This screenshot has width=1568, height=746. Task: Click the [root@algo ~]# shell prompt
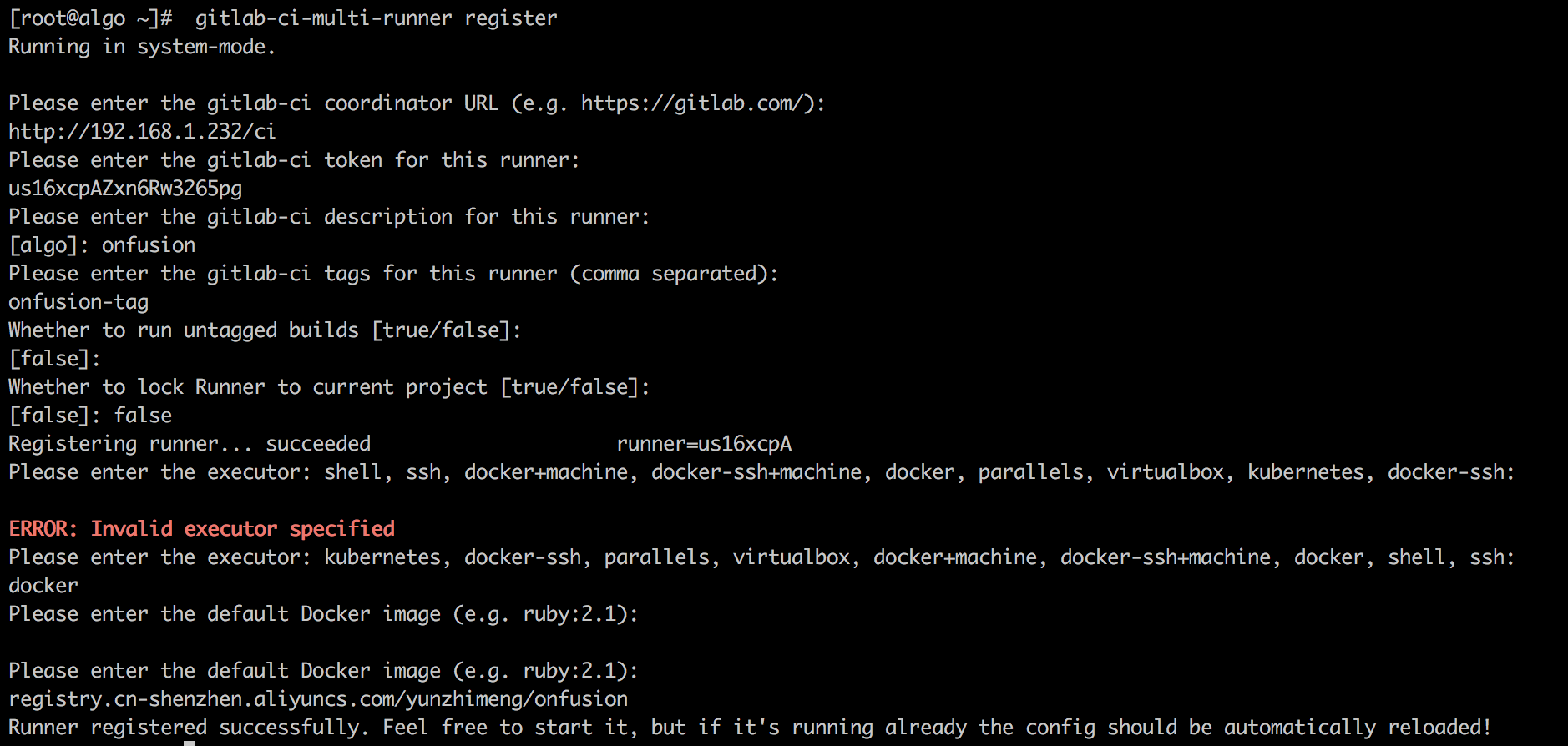coord(90,18)
